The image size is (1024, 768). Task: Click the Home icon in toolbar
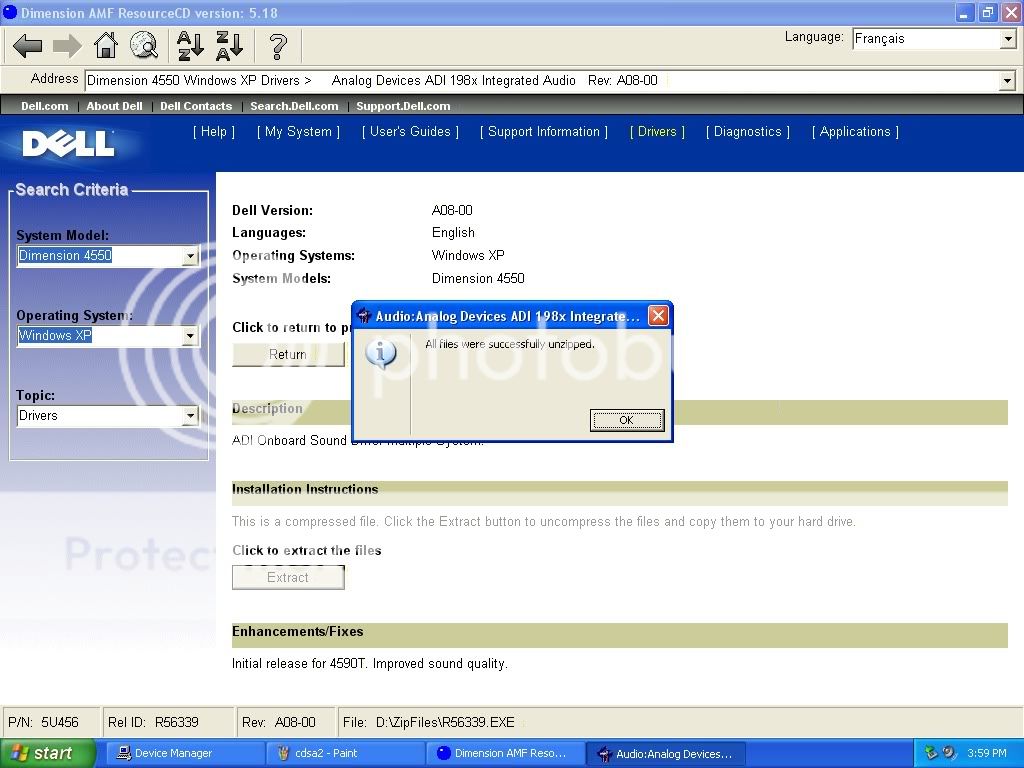[106, 45]
